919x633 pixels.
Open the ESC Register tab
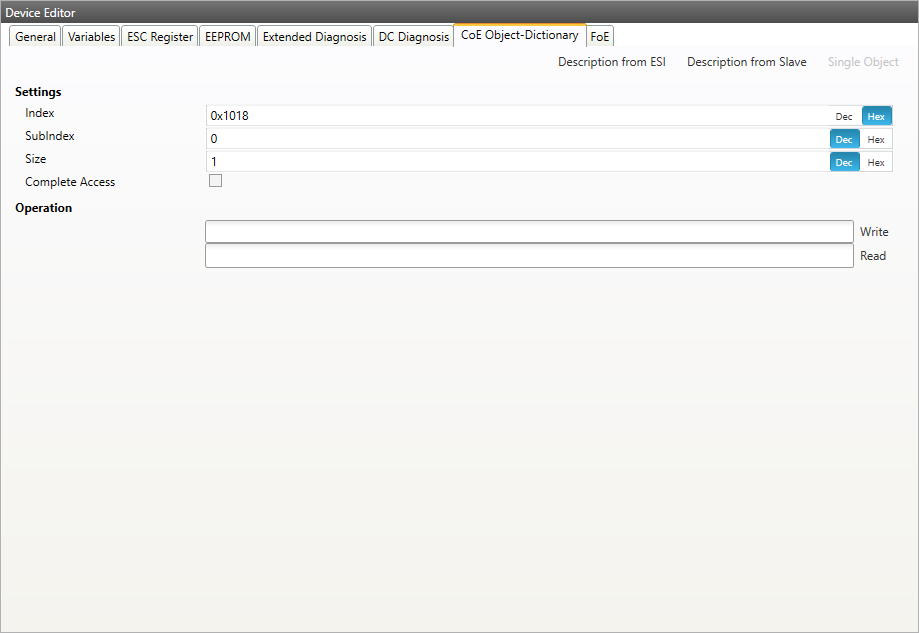(160, 37)
